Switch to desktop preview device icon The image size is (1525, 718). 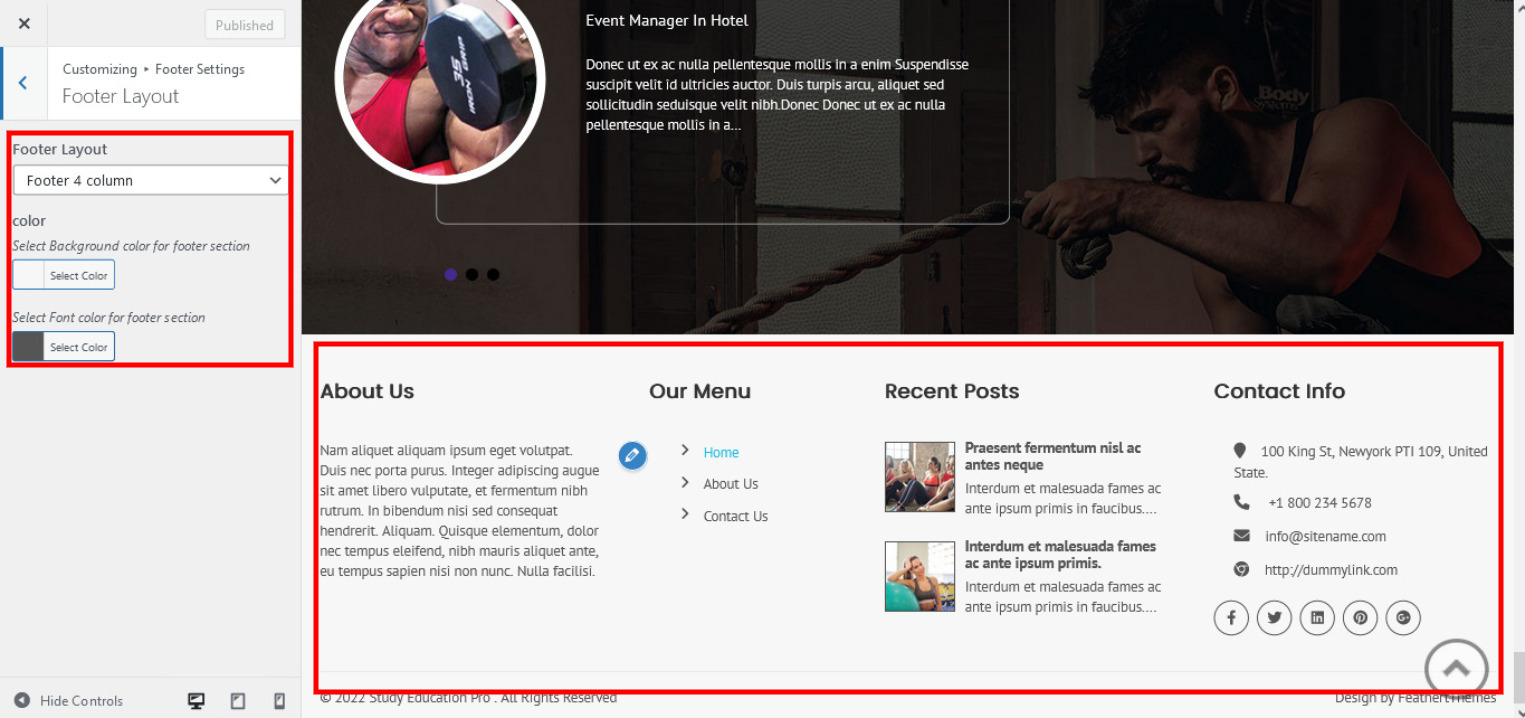click(197, 701)
